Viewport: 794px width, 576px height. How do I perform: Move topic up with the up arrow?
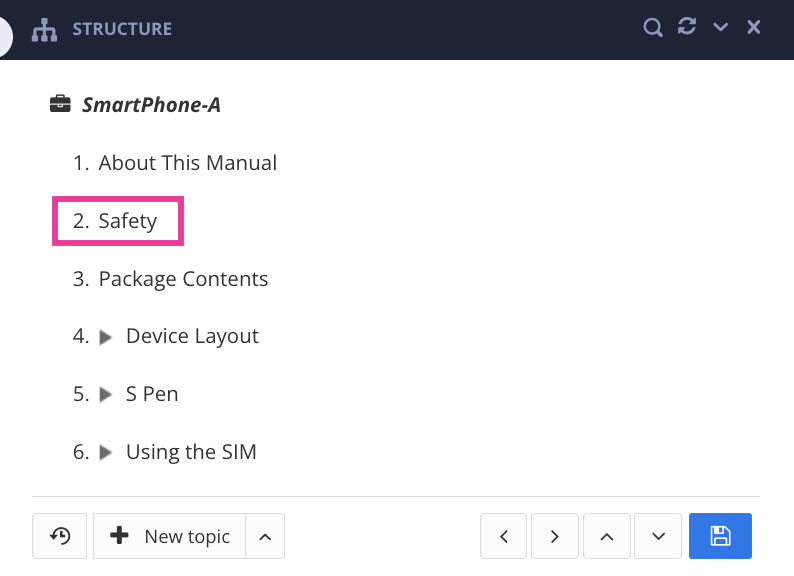point(607,536)
